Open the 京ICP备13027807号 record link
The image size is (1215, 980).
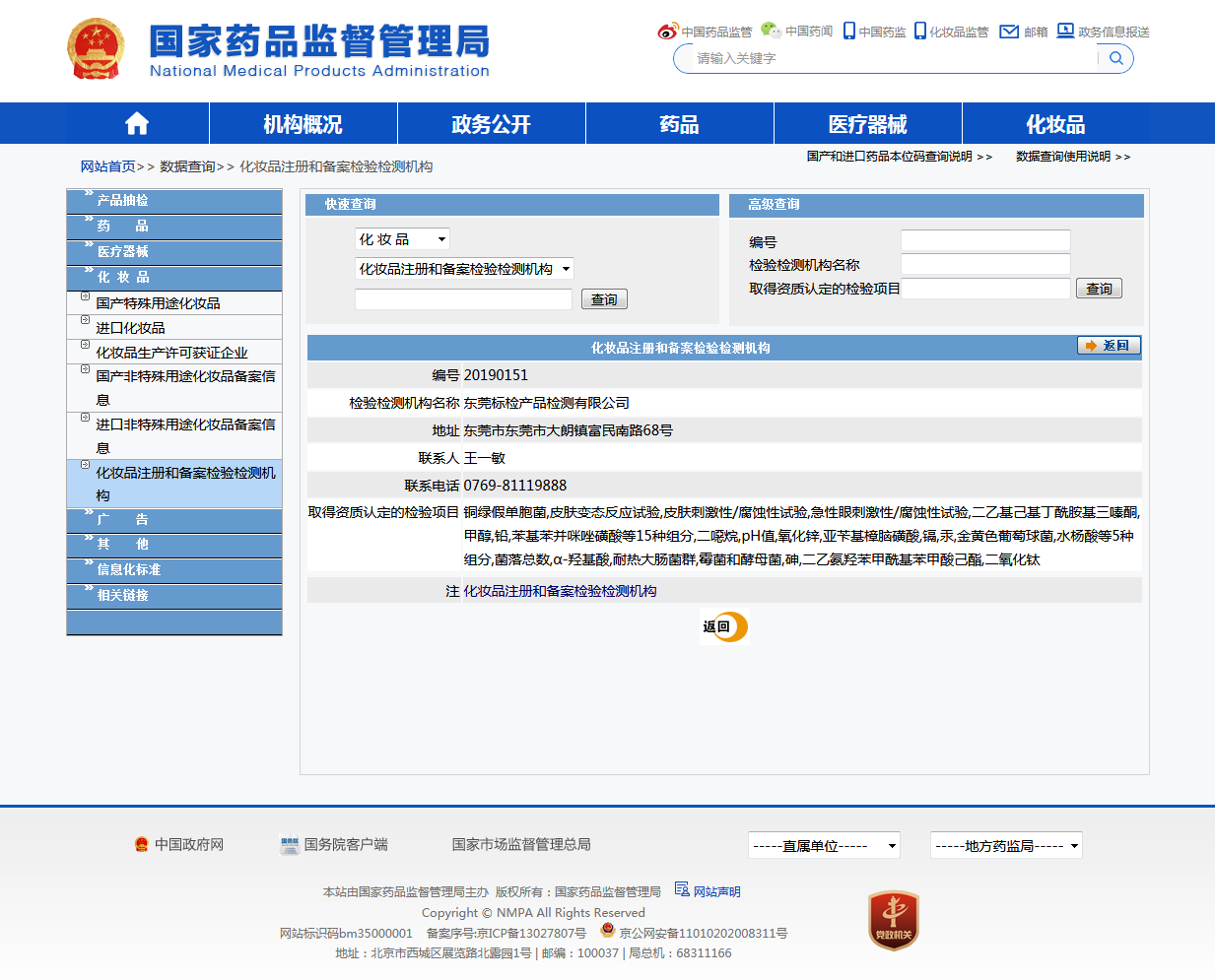coord(531,934)
